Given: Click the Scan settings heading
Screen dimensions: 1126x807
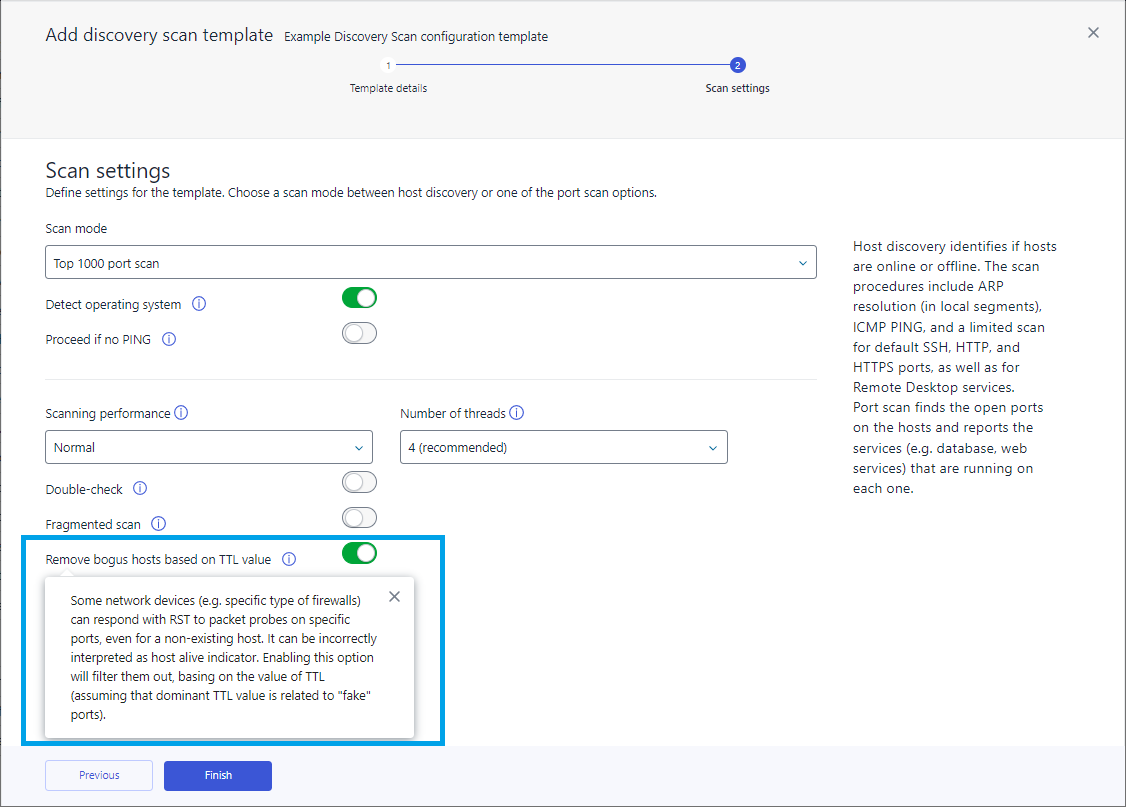Looking at the screenshot, I should point(108,171).
